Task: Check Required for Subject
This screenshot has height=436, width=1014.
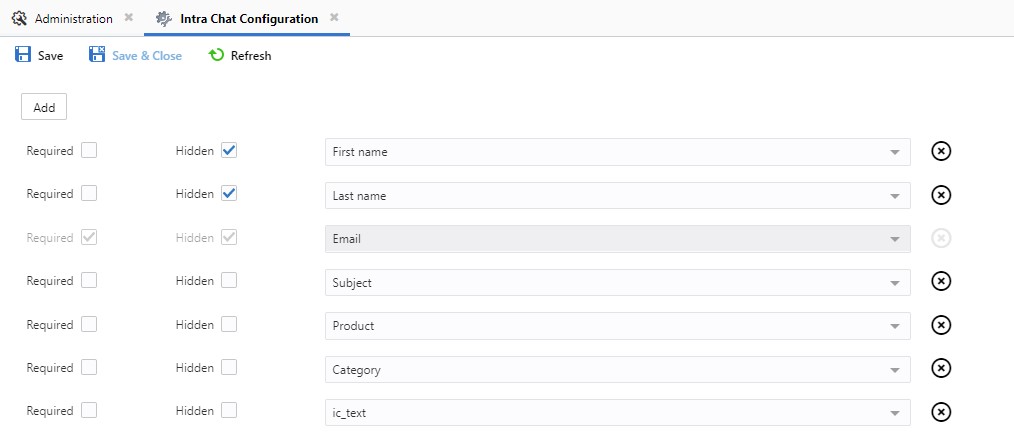Action: pyautogui.click(x=89, y=280)
